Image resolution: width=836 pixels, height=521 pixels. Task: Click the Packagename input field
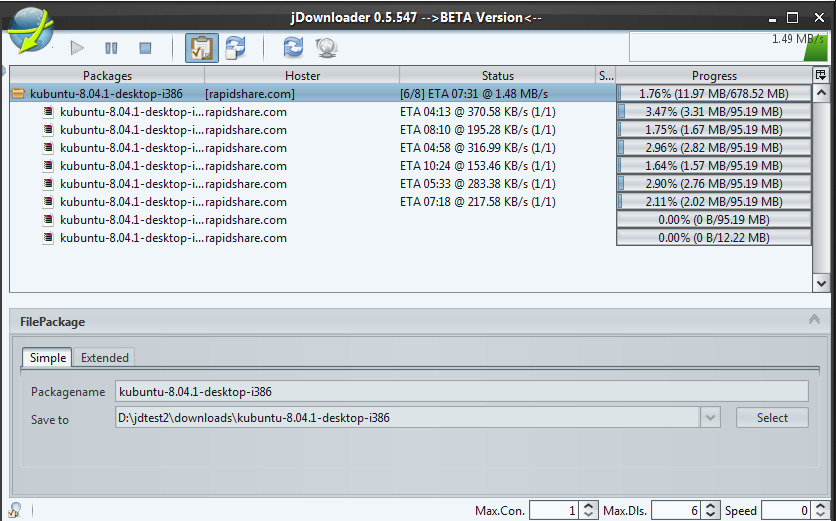(462, 391)
